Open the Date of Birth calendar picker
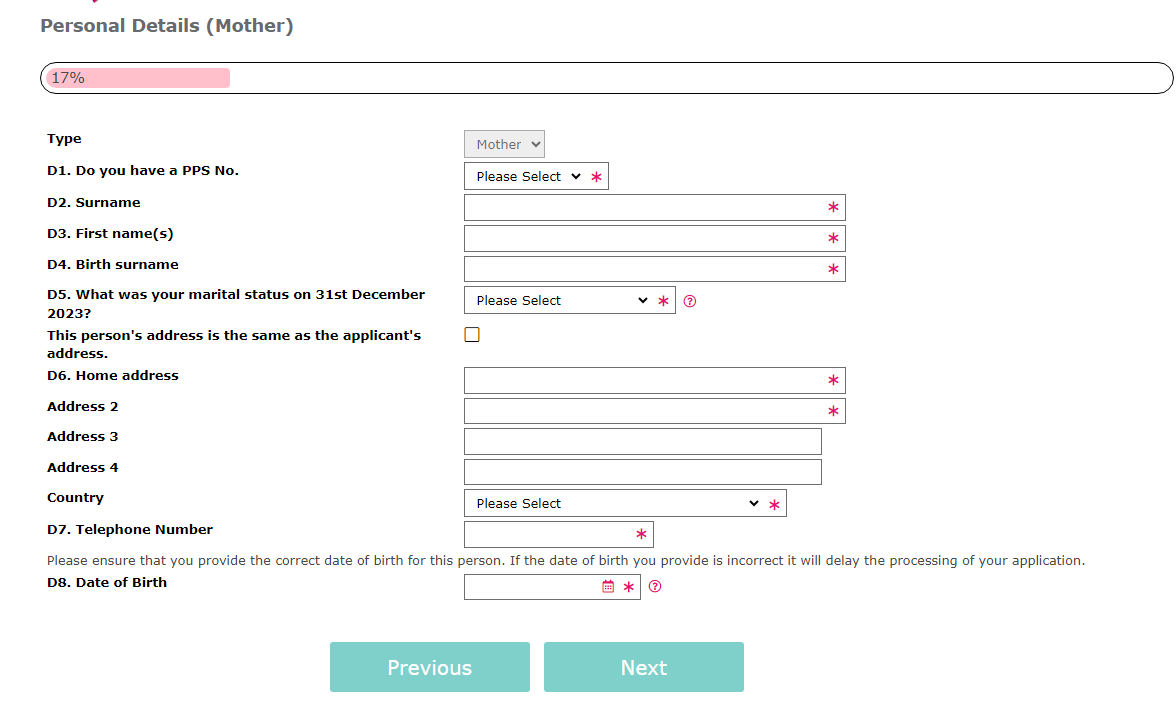 [x=608, y=587]
